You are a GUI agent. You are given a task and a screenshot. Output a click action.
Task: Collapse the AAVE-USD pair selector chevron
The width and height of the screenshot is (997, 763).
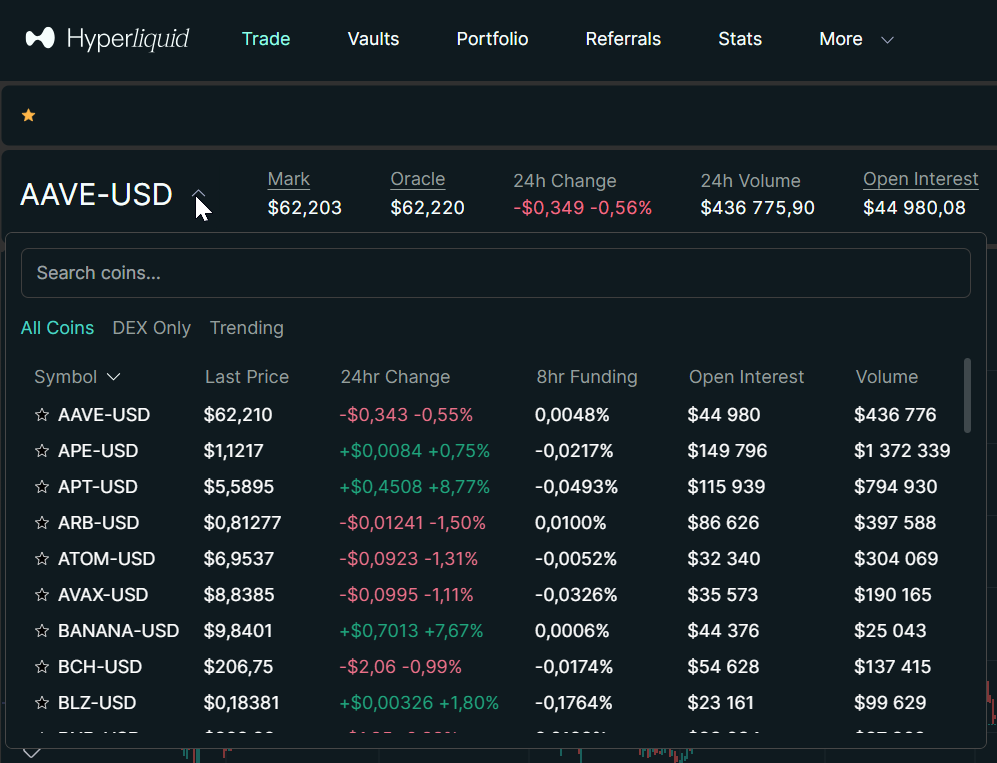[x=199, y=194]
